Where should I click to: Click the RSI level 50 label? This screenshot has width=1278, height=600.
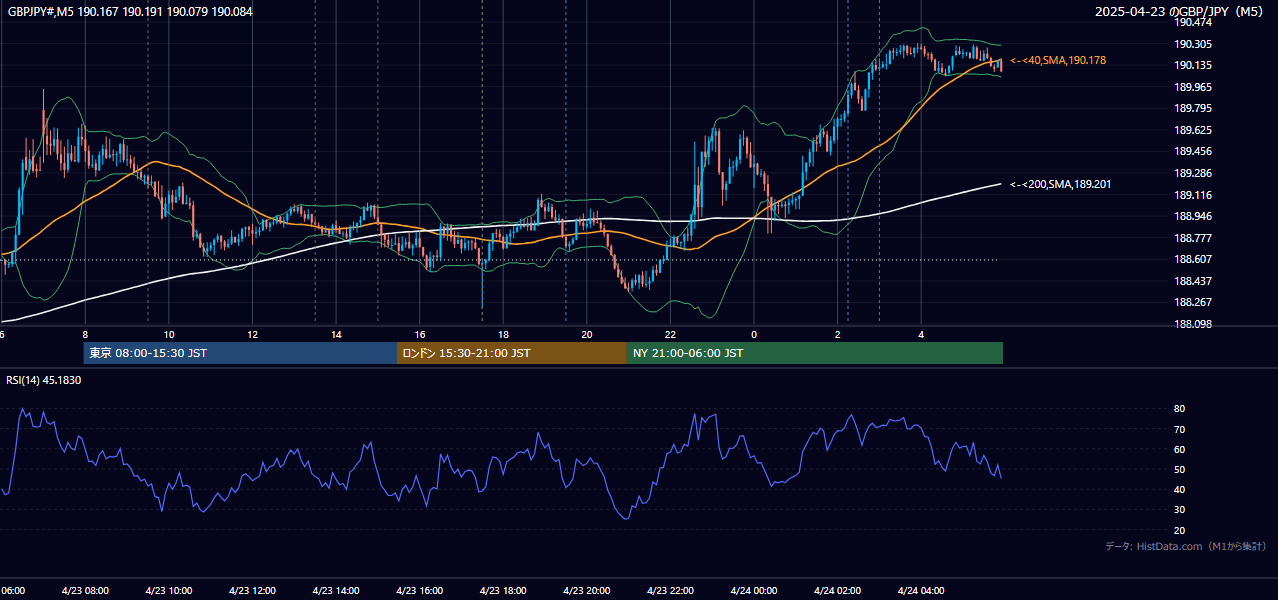tap(1180, 469)
